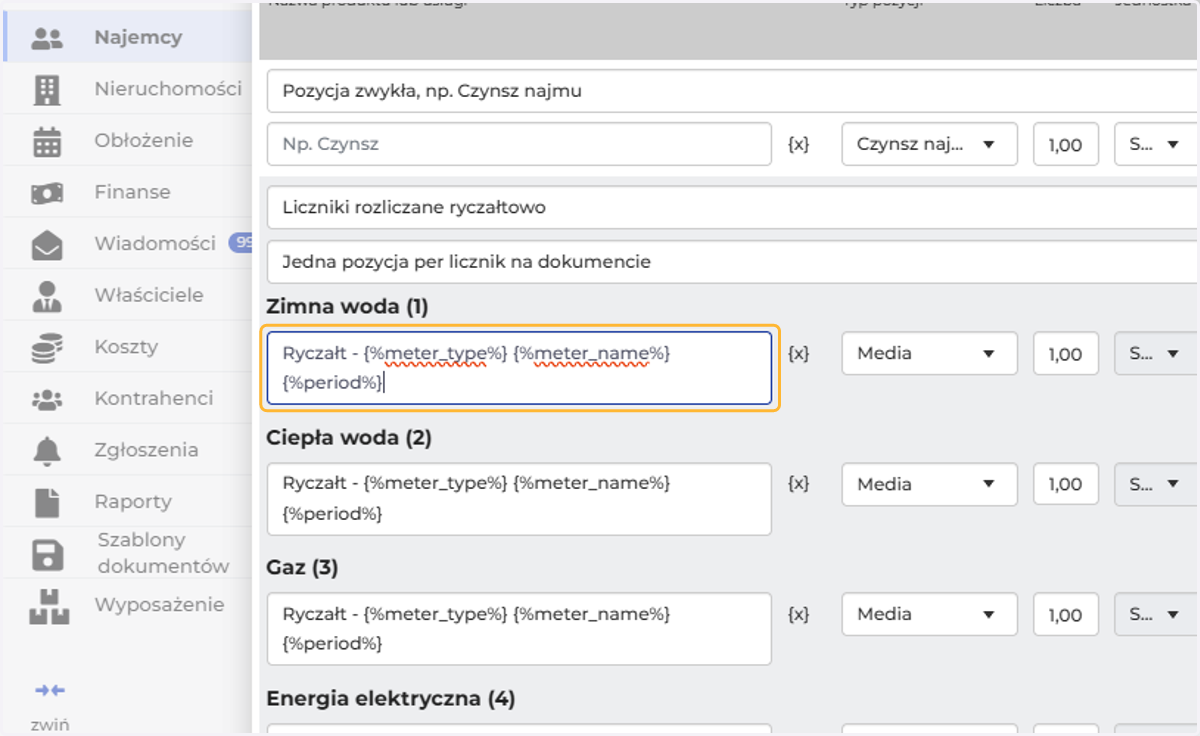
Task: Click the Wyposażenie boxes icon
Action: [x=47, y=606]
